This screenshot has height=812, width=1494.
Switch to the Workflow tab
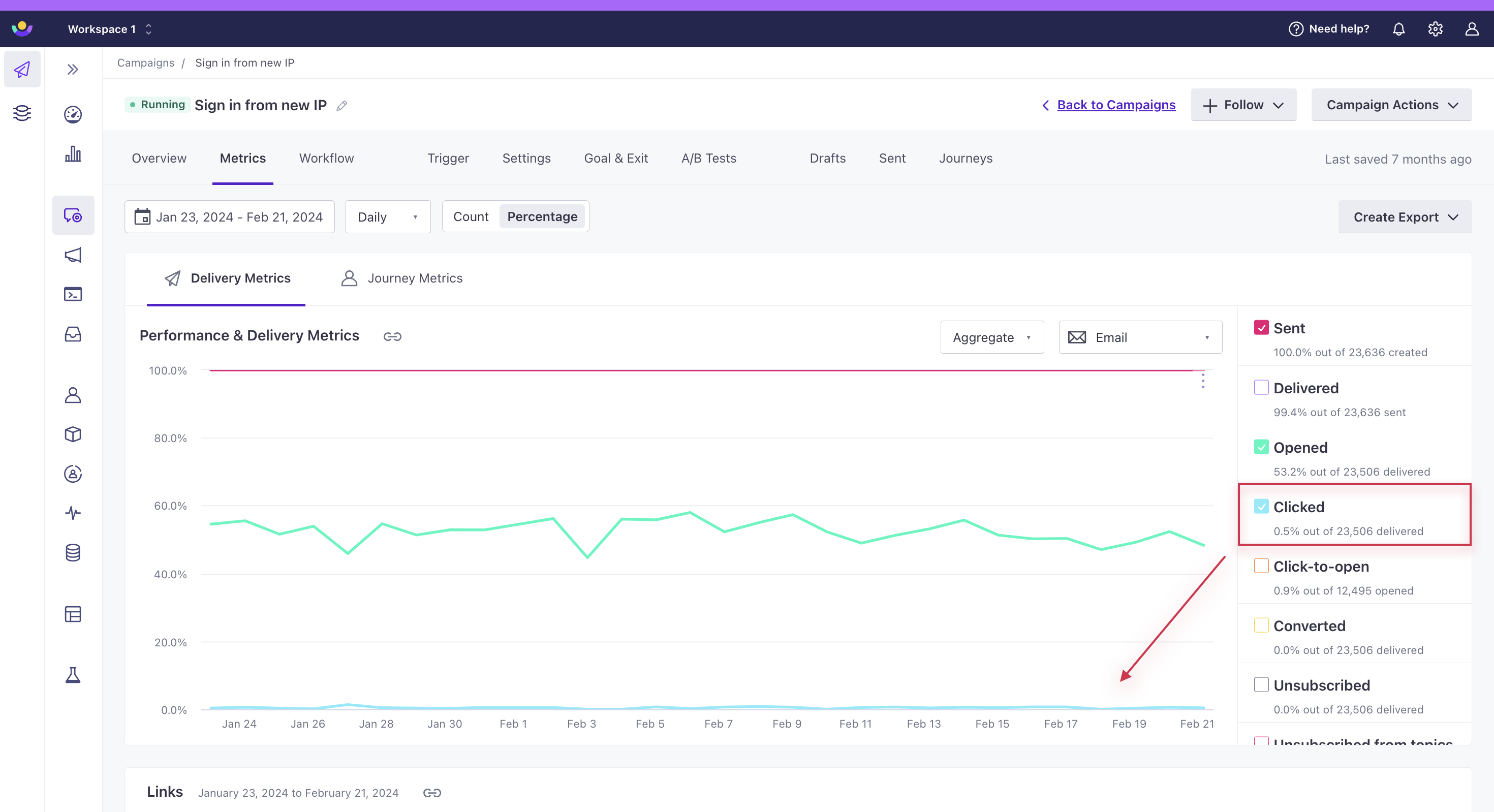(x=327, y=159)
